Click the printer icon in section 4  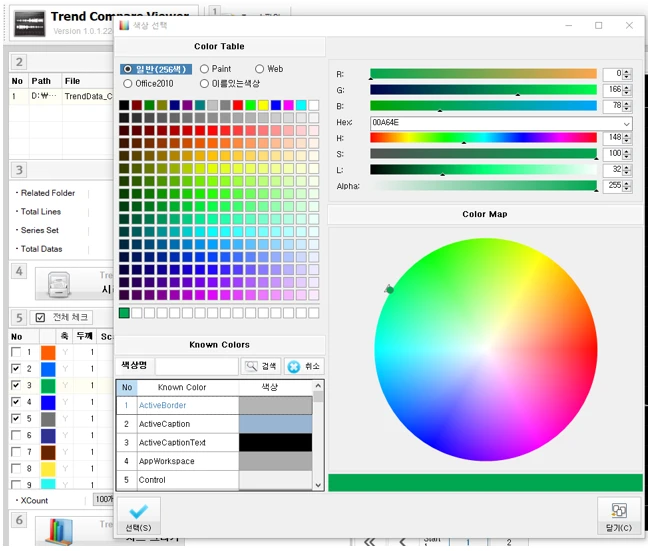click(x=59, y=285)
